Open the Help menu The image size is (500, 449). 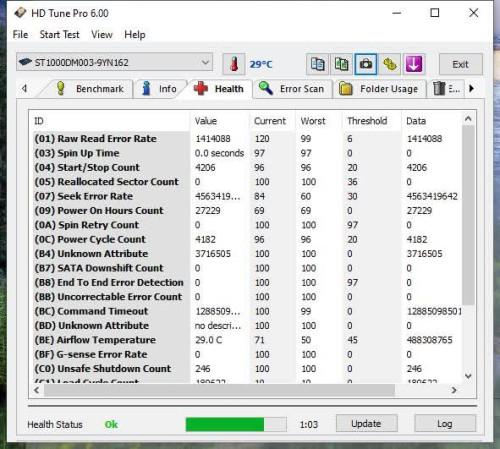pyautogui.click(x=135, y=34)
